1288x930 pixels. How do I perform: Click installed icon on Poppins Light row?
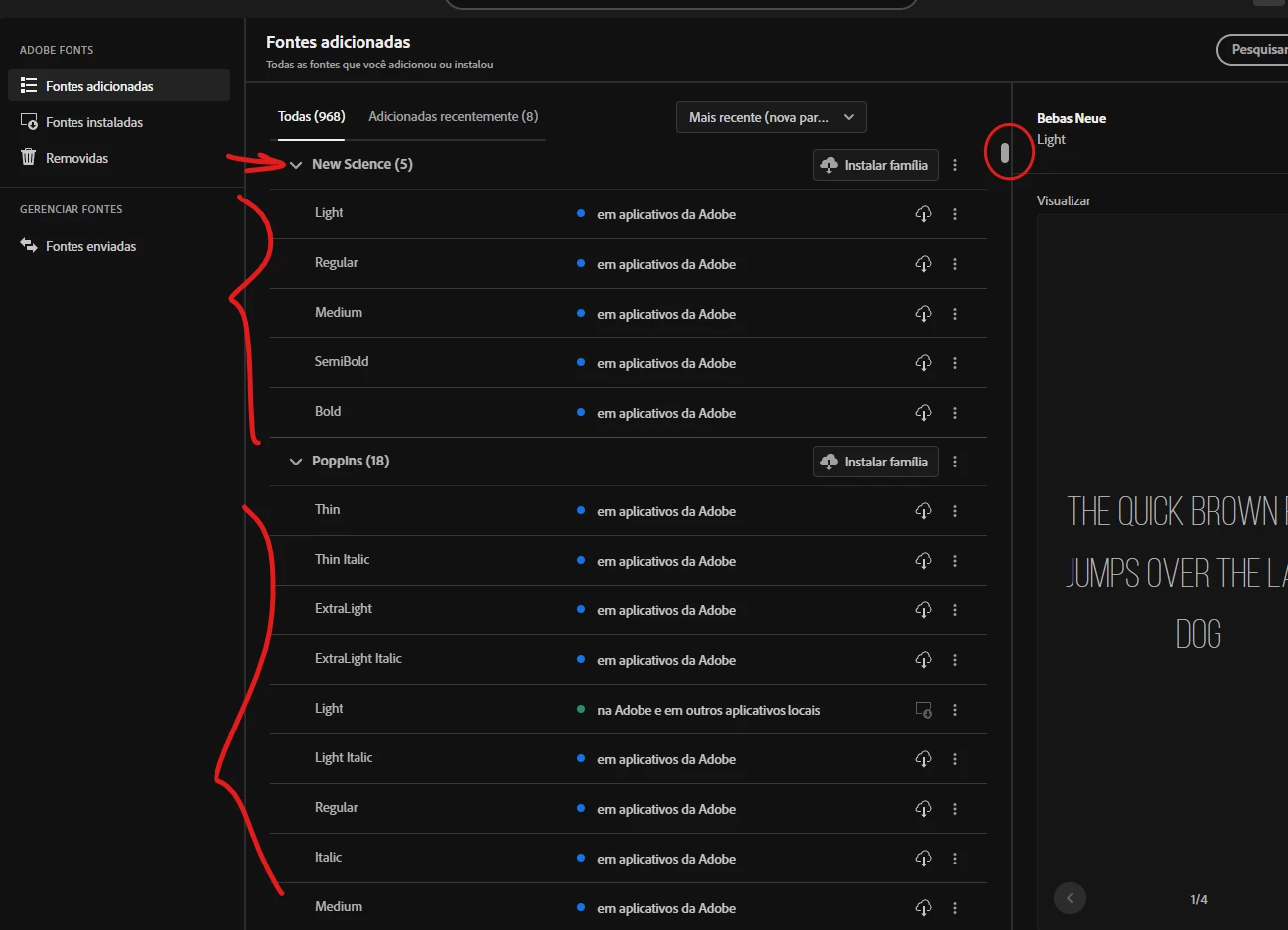pos(924,710)
